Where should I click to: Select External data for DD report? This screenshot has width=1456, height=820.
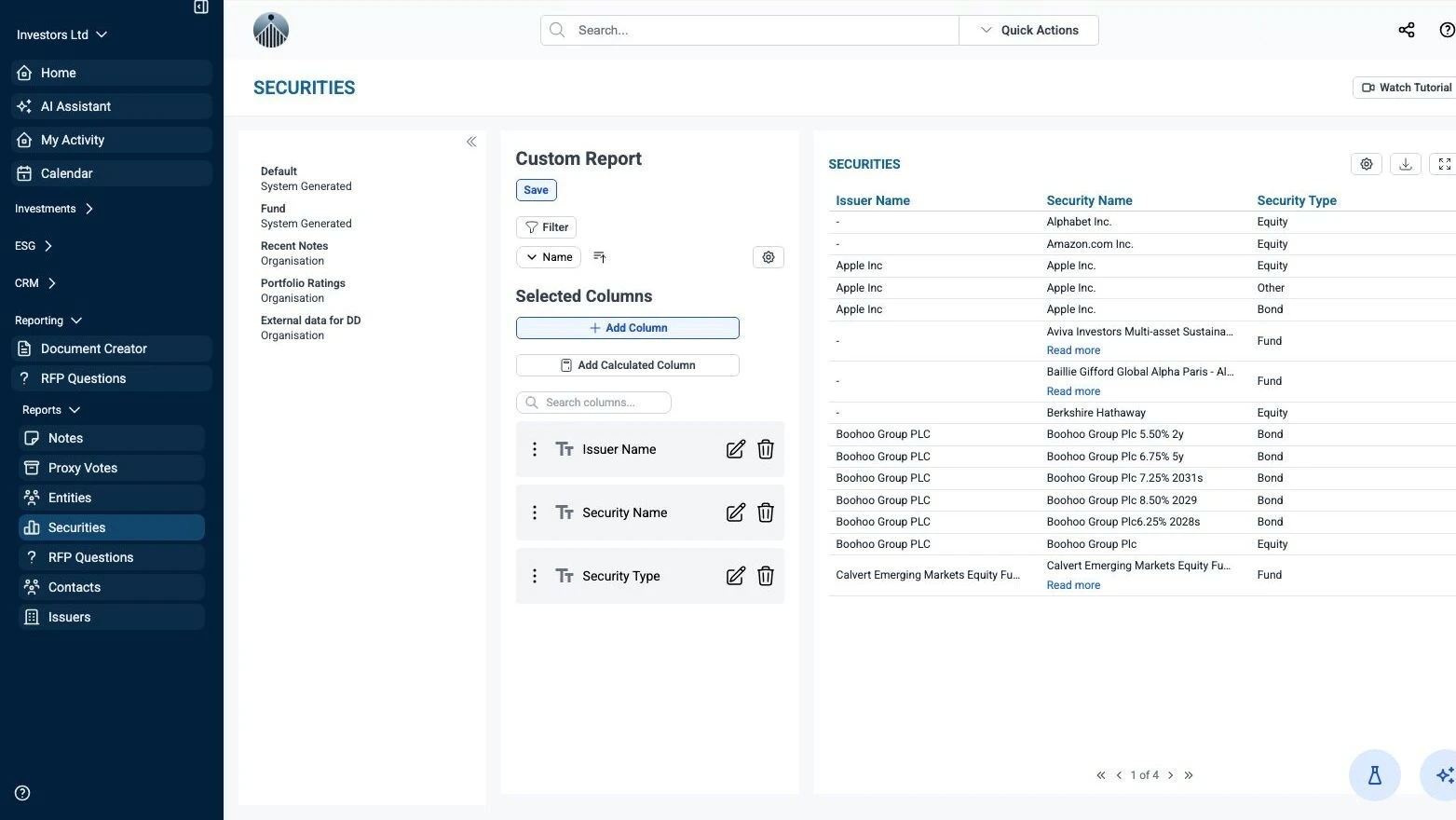coord(311,328)
